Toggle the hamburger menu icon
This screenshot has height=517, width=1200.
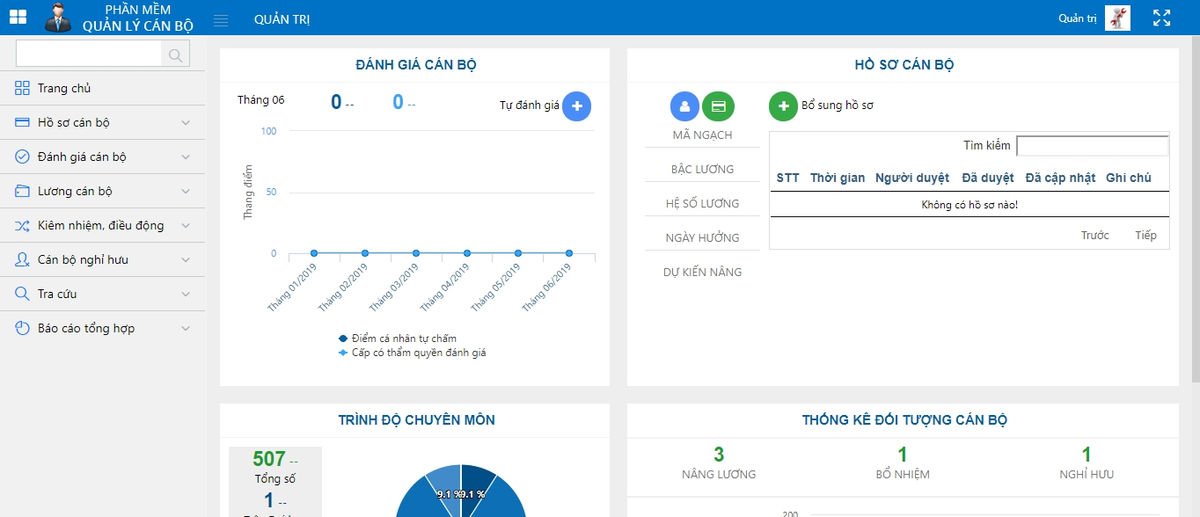(x=222, y=20)
